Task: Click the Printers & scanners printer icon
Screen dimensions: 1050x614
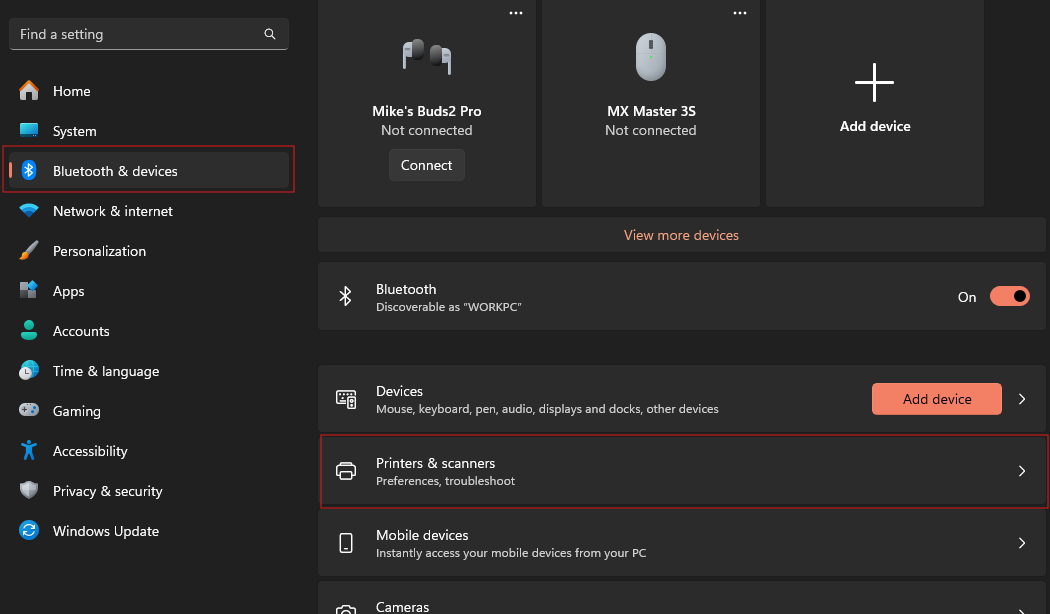Action: [346, 471]
